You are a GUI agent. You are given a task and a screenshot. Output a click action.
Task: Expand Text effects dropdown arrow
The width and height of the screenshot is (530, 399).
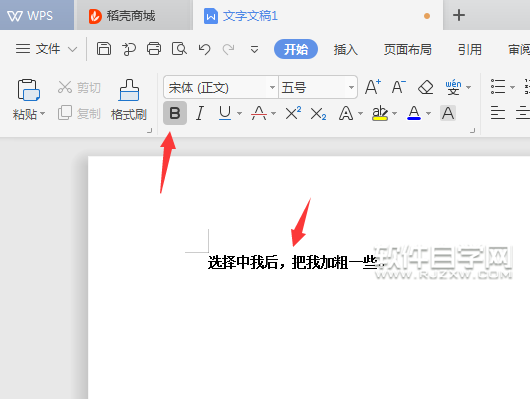click(x=360, y=114)
